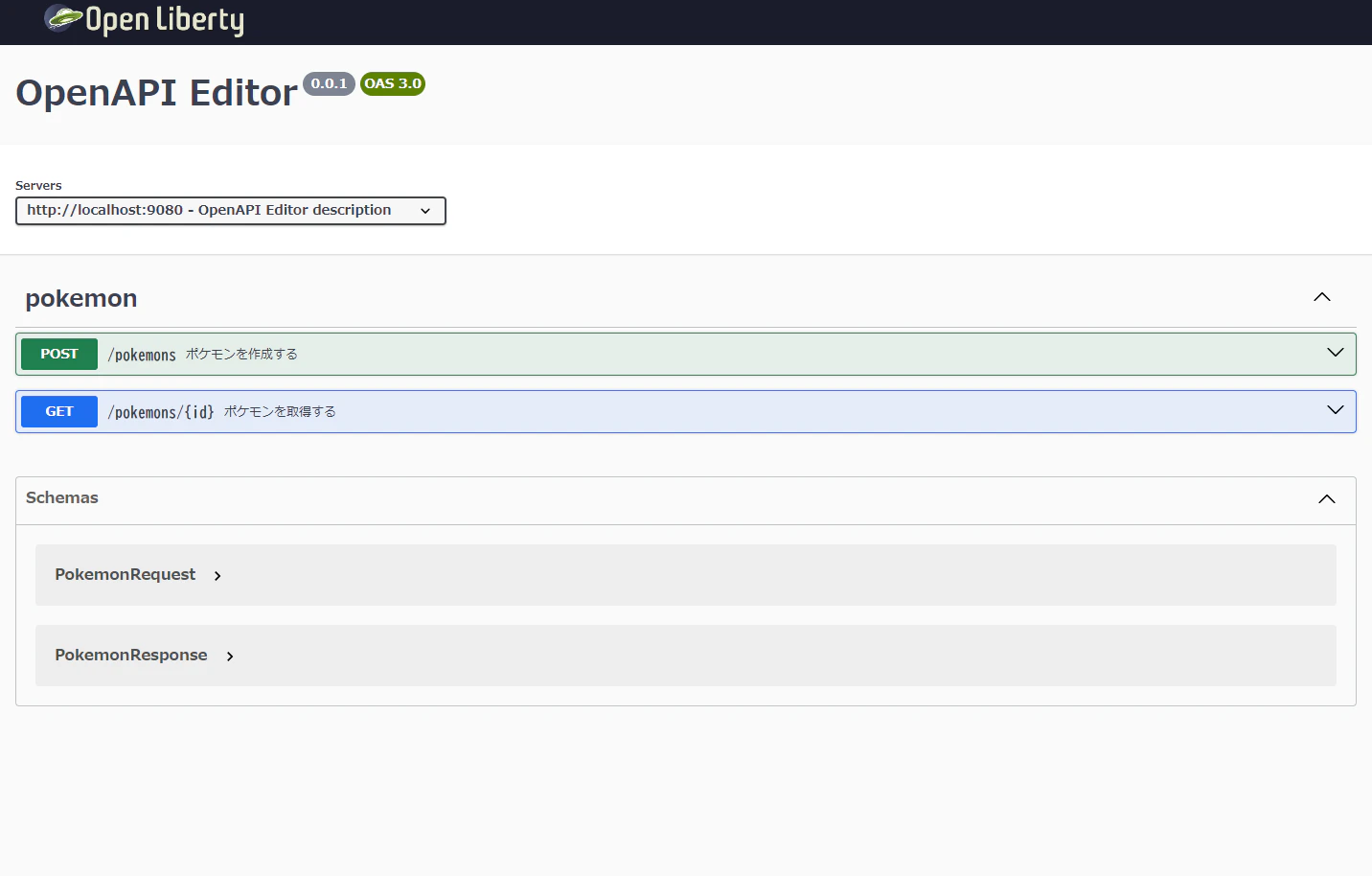Screen dimensions: 1372x876
Task: Click the Open Liberty logo
Action: point(144,19)
